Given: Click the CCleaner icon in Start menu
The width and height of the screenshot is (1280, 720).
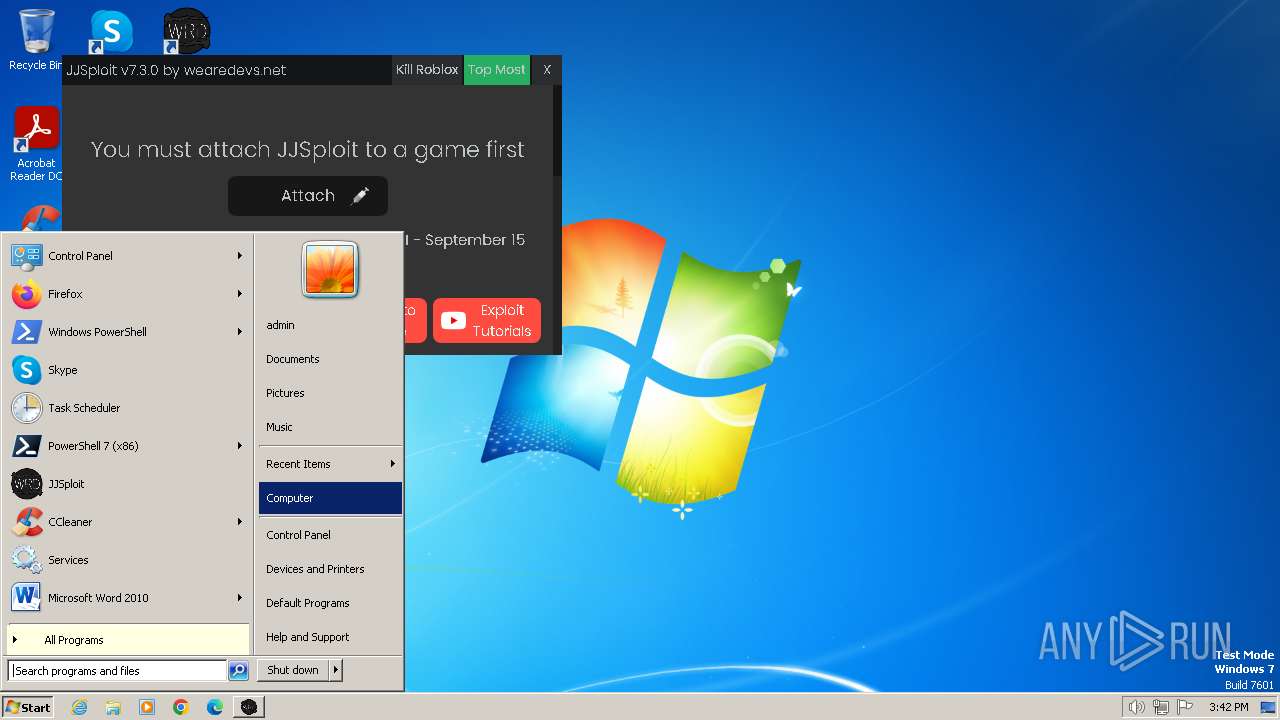Looking at the screenshot, I should (x=26, y=522).
